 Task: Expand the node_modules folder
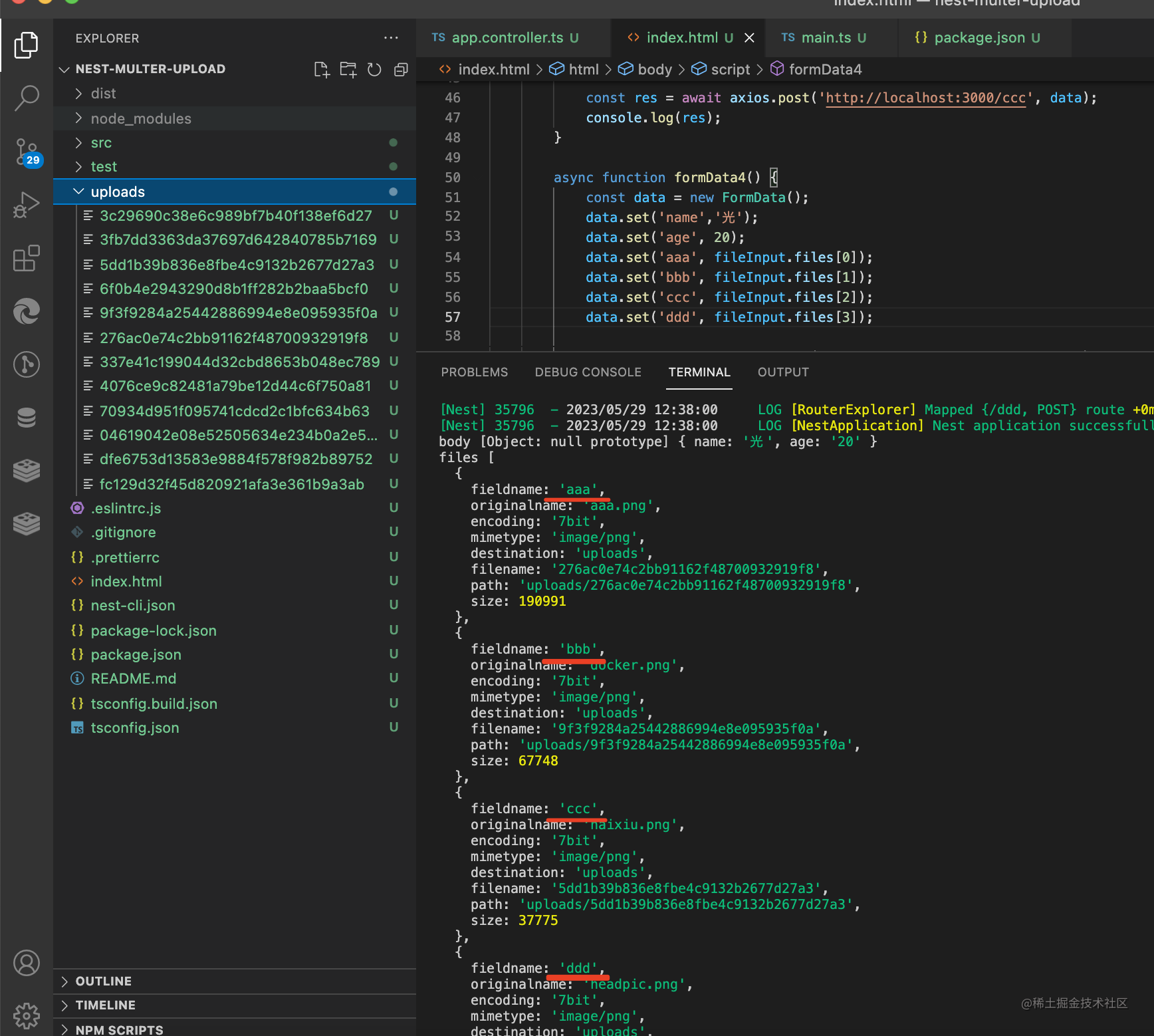[140, 119]
